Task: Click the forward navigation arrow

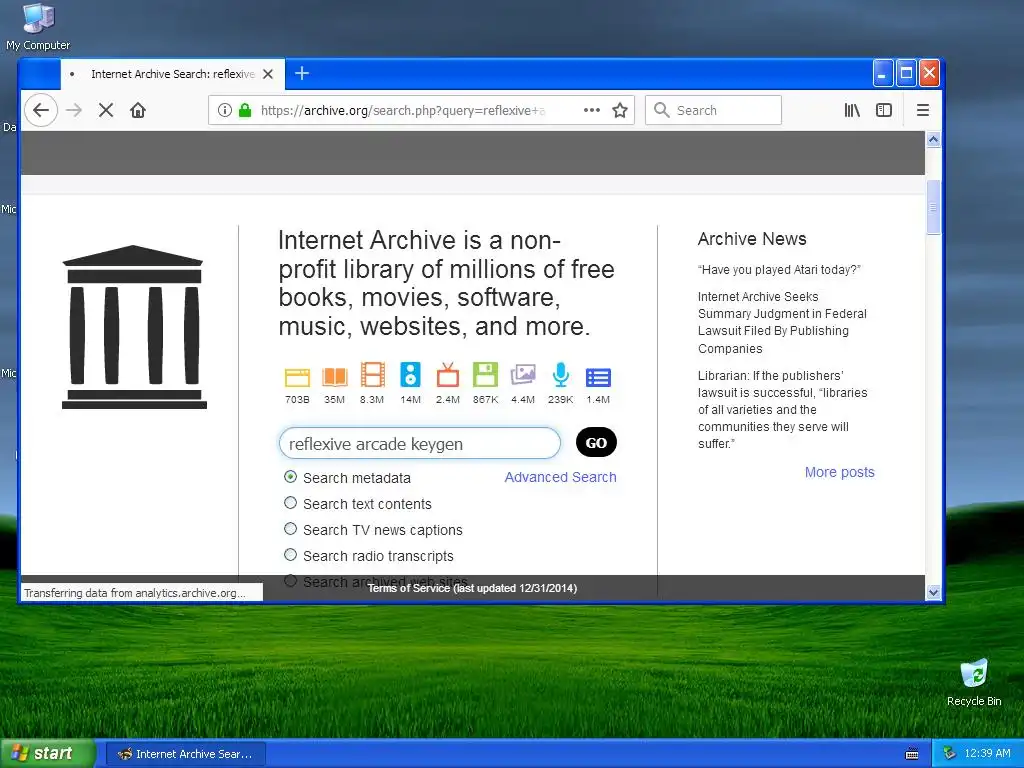Action: point(74,110)
